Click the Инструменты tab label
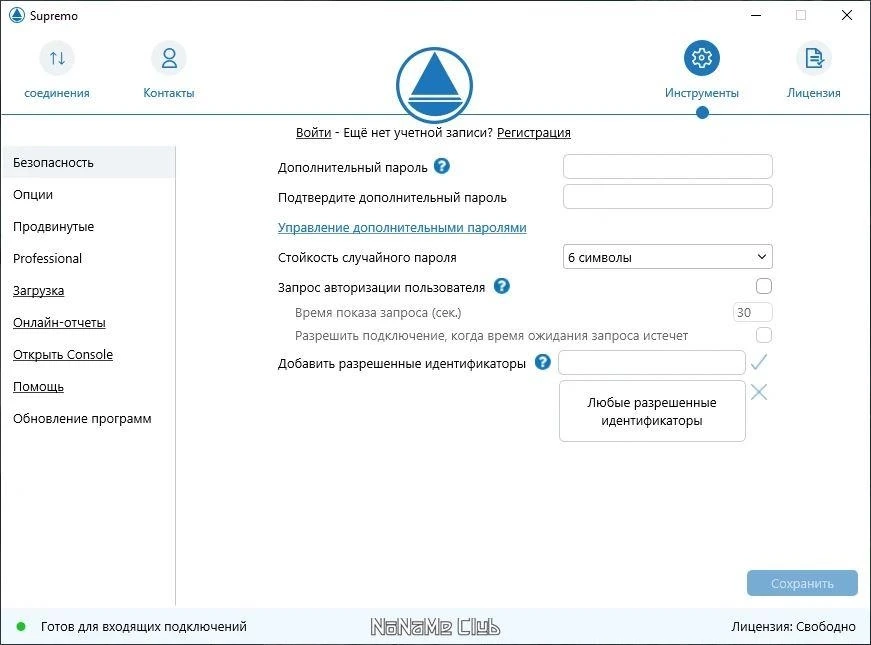871x645 pixels. (702, 93)
